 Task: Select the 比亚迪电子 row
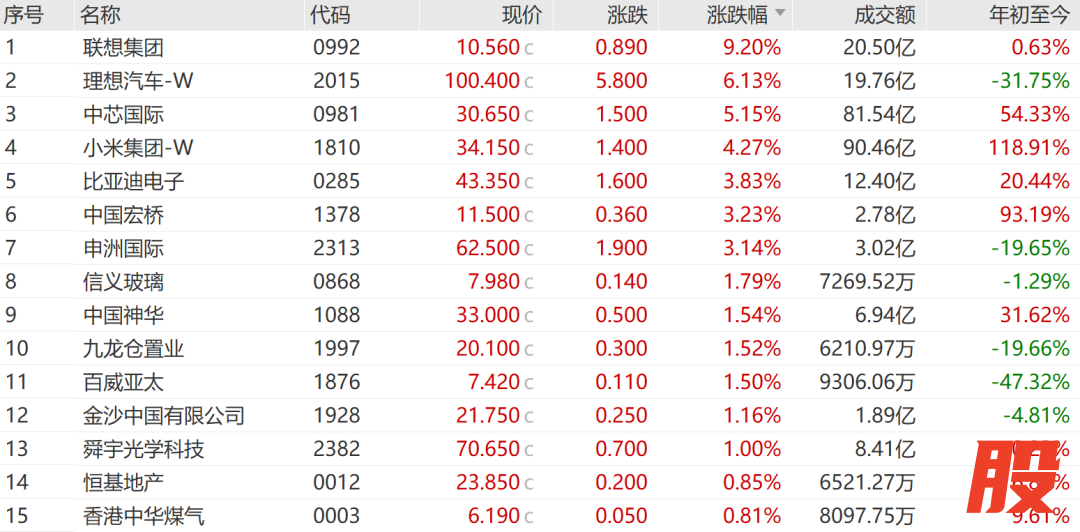click(133, 181)
